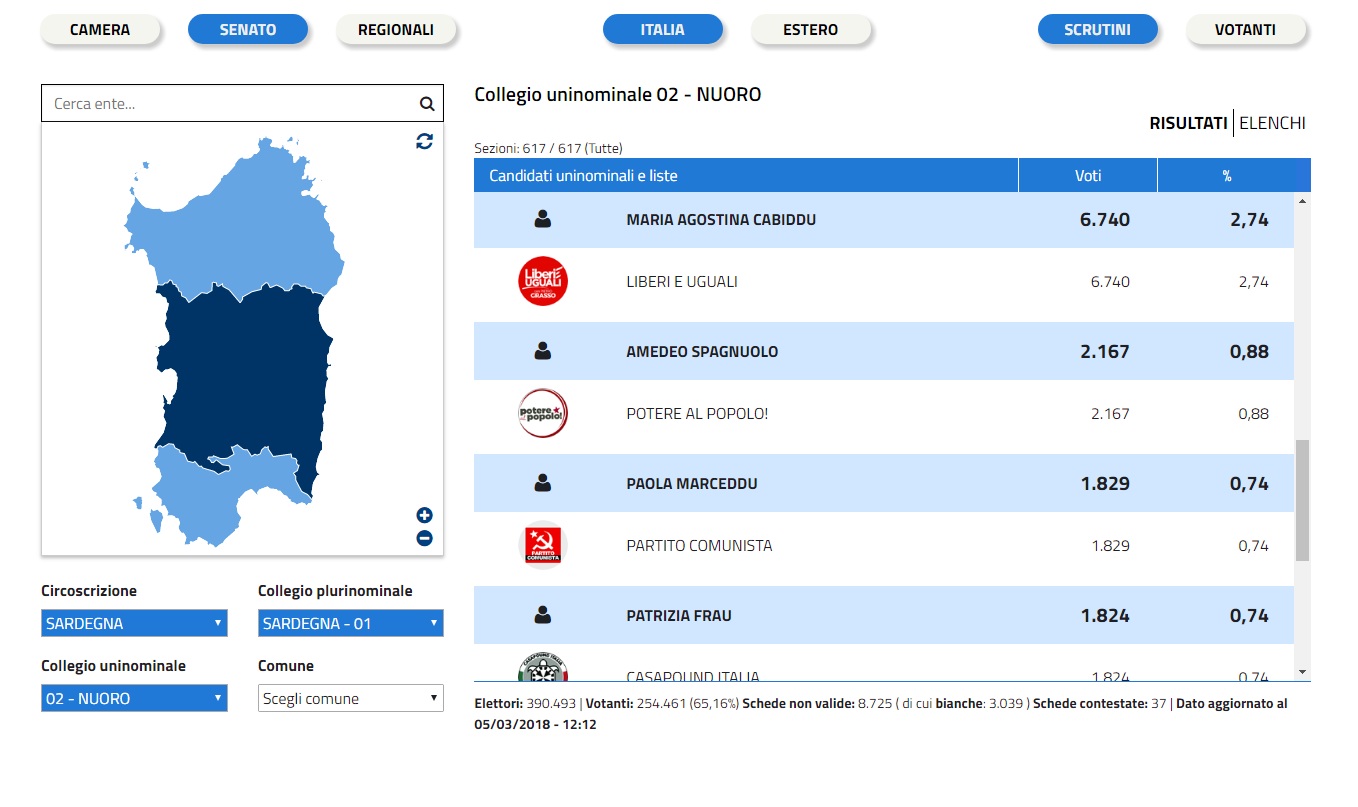Viewport: 1358px width, 807px height.
Task: Open the Scegli comune dropdown
Action: tap(350, 698)
